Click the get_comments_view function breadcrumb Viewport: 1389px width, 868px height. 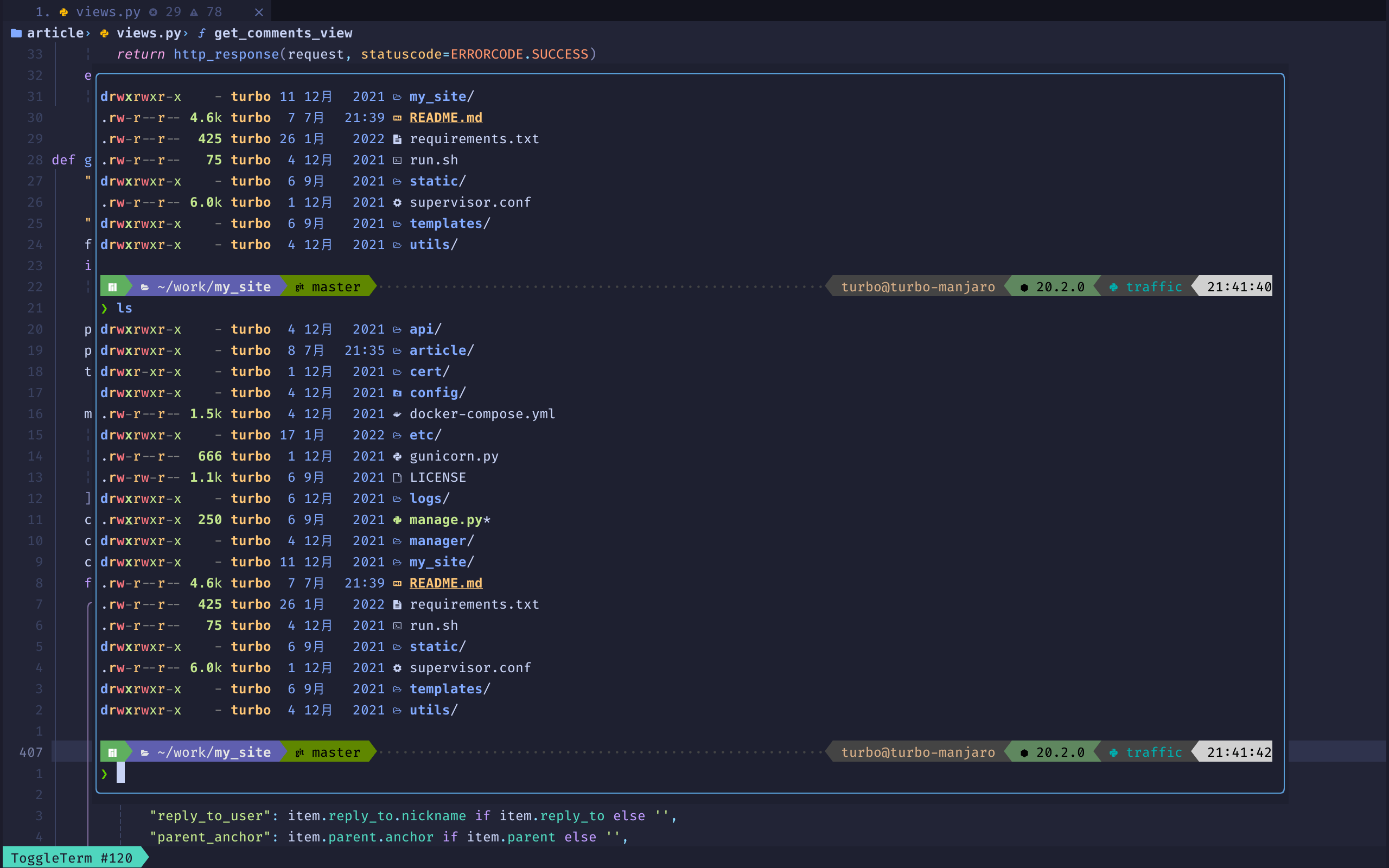[282, 33]
